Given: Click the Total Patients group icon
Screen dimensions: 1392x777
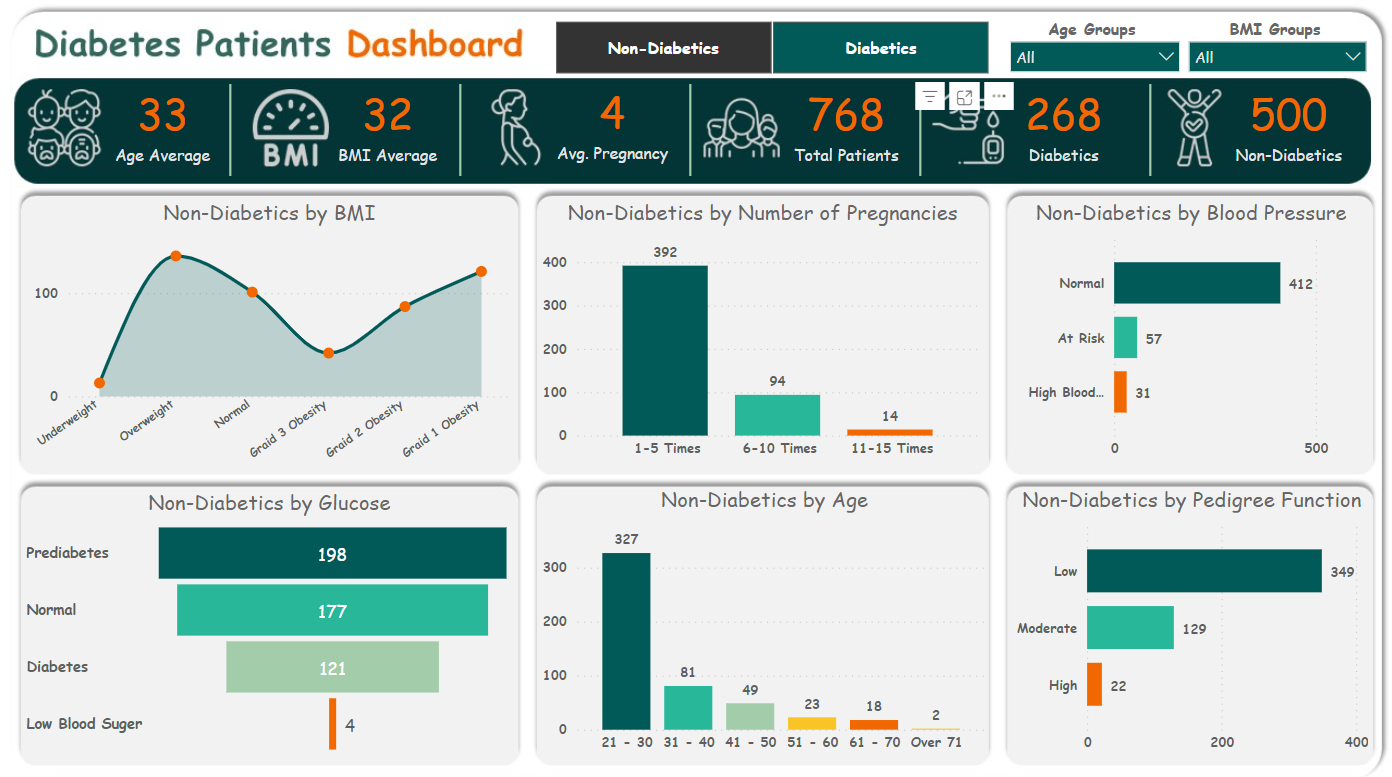Looking at the screenshot, I should tap(740, 130).
